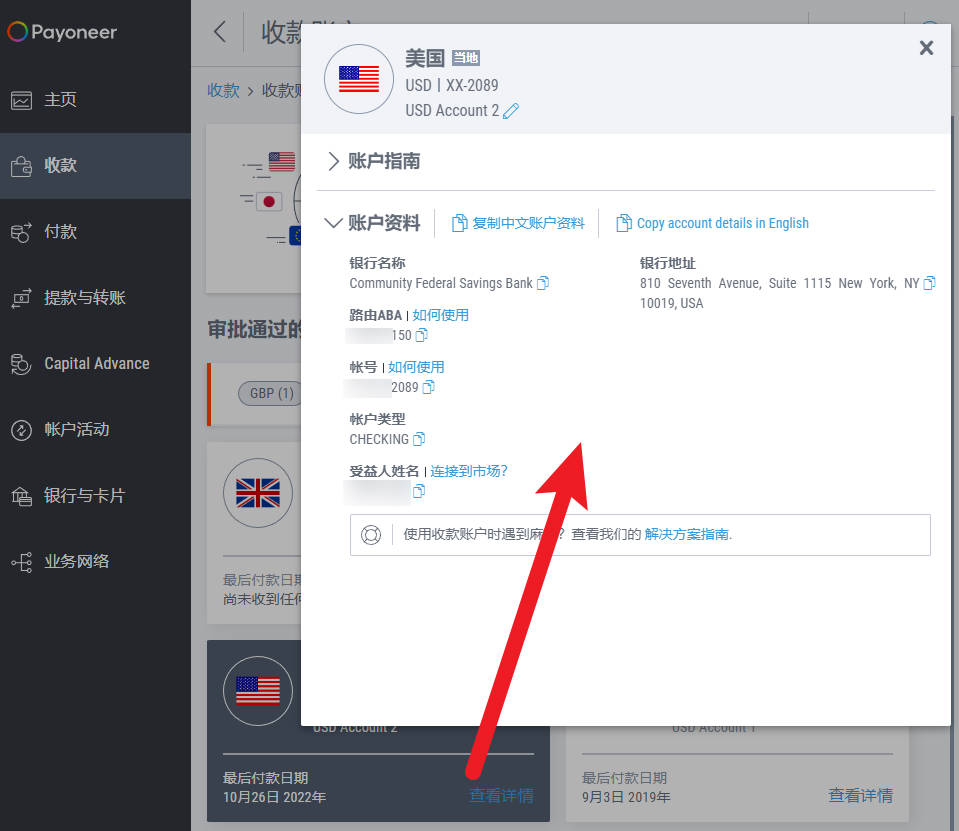The height and width of the screenshot is (831, 959).
Task: Select 收款 in the sidebar menu
Action: click(x=95, y=166)
